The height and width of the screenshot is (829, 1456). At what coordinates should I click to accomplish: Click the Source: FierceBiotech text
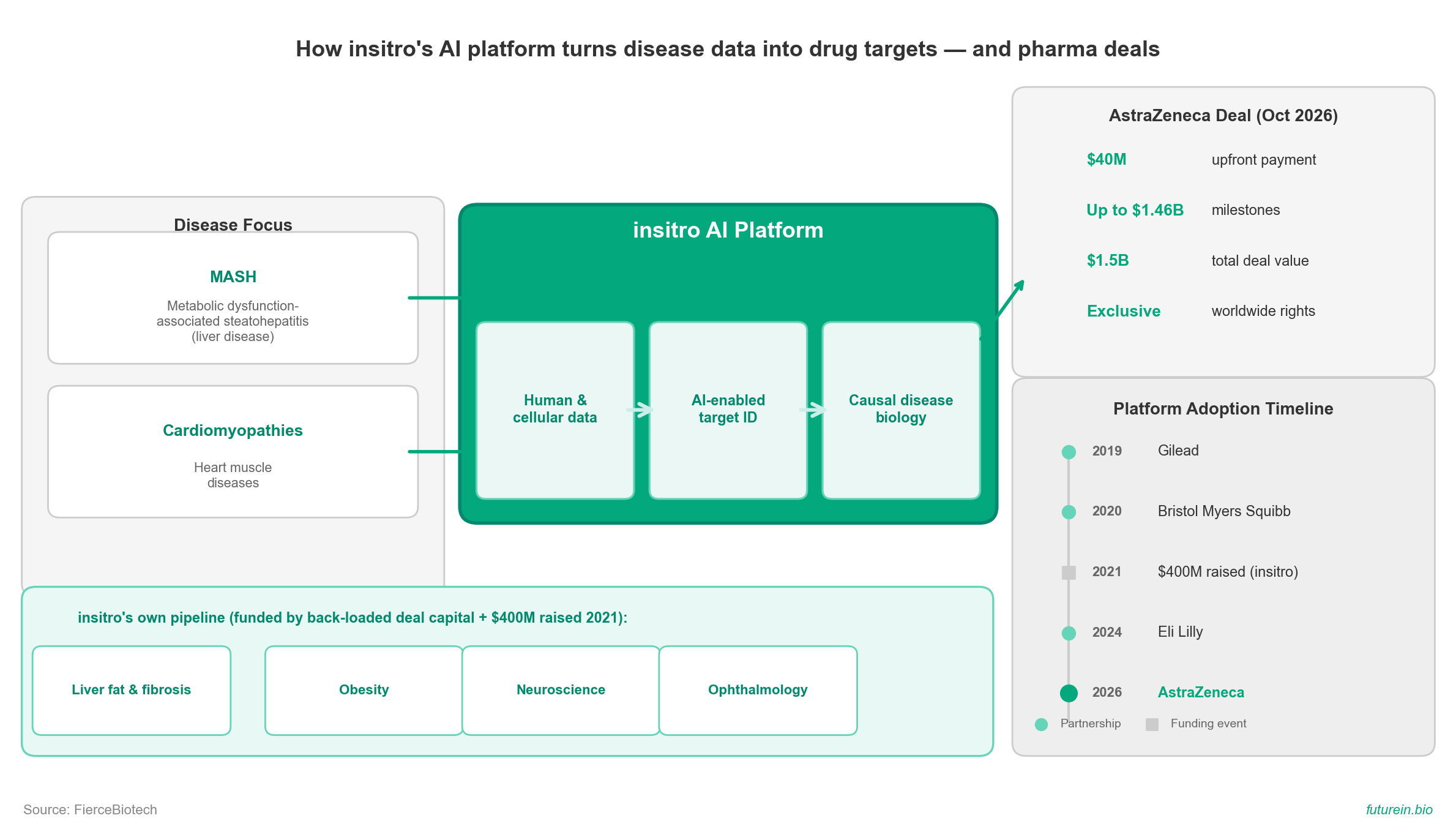pos(90,809)
